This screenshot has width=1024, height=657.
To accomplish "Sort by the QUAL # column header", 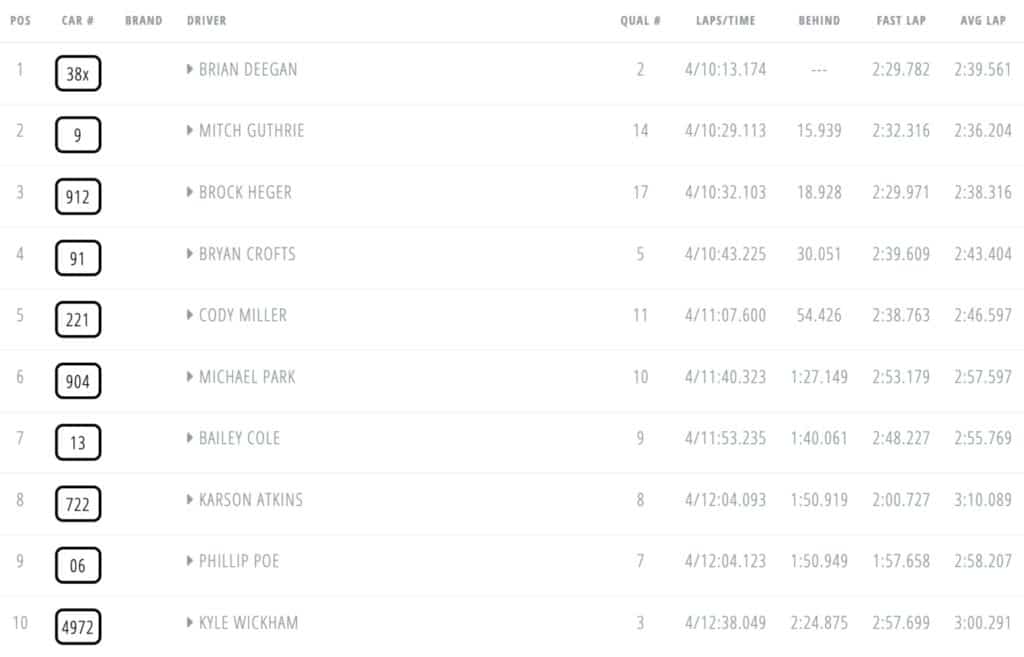I will click(x=640, y=20).
